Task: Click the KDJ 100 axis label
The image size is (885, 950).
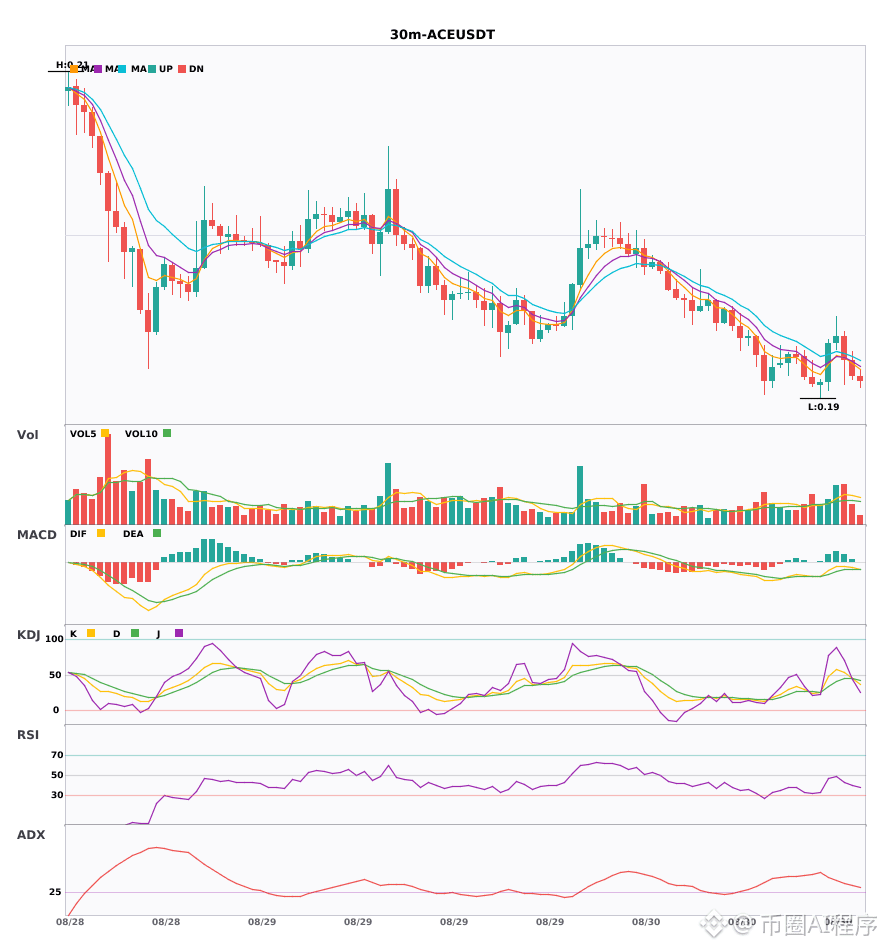Action: pos(55,639)
